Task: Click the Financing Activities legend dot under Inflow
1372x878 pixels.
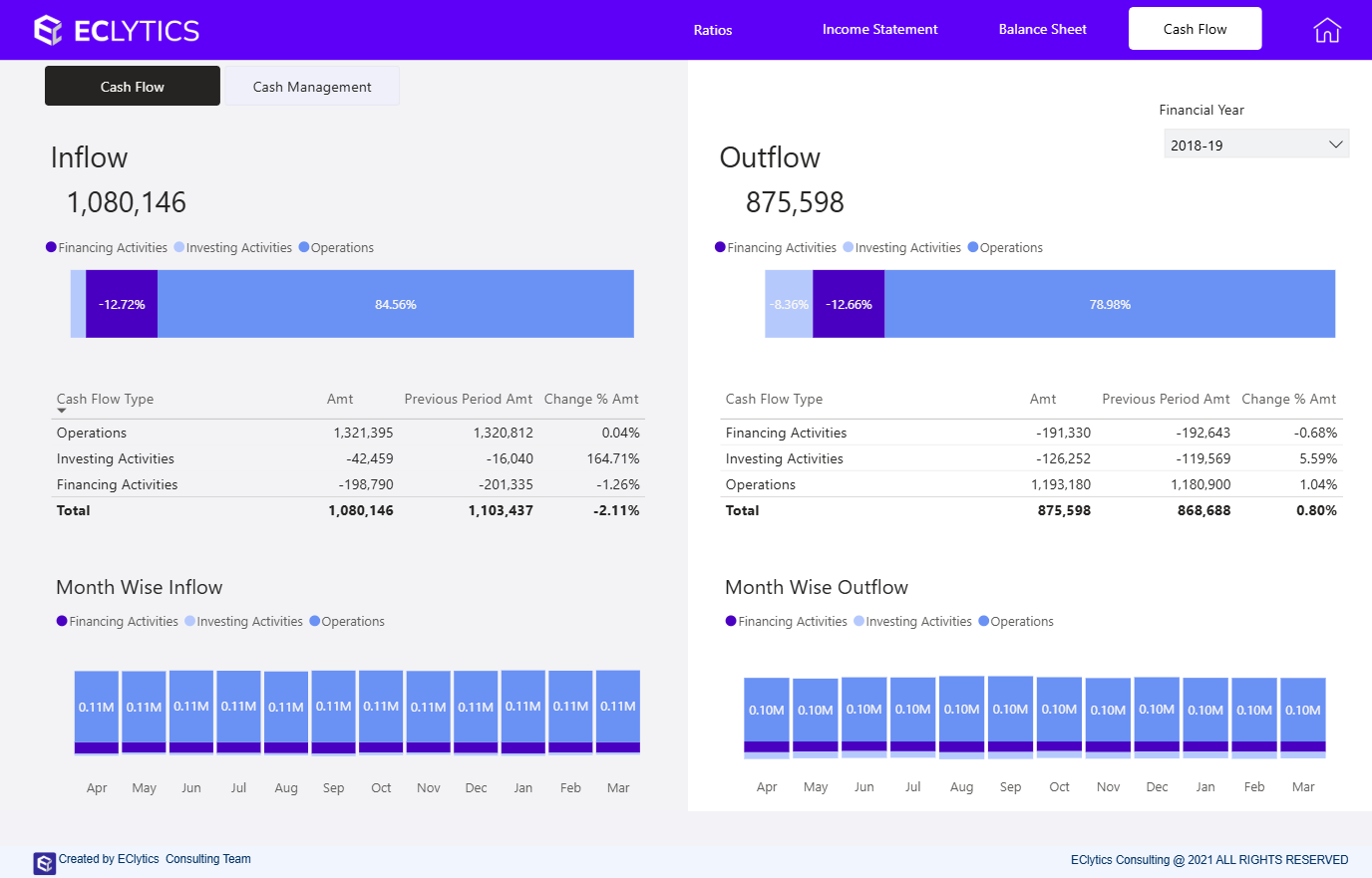Action: pos(50,246)
